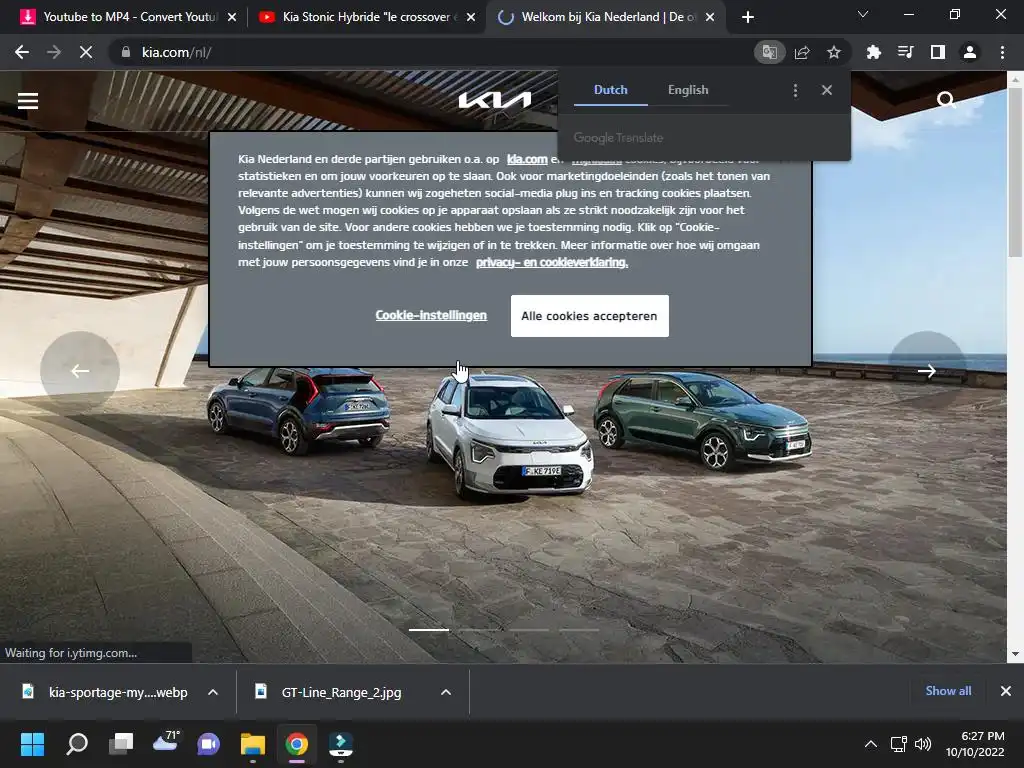Open Windows taskbar search
The height and width of the screenshot is (768, 1024).
click(x=77, y=744)
